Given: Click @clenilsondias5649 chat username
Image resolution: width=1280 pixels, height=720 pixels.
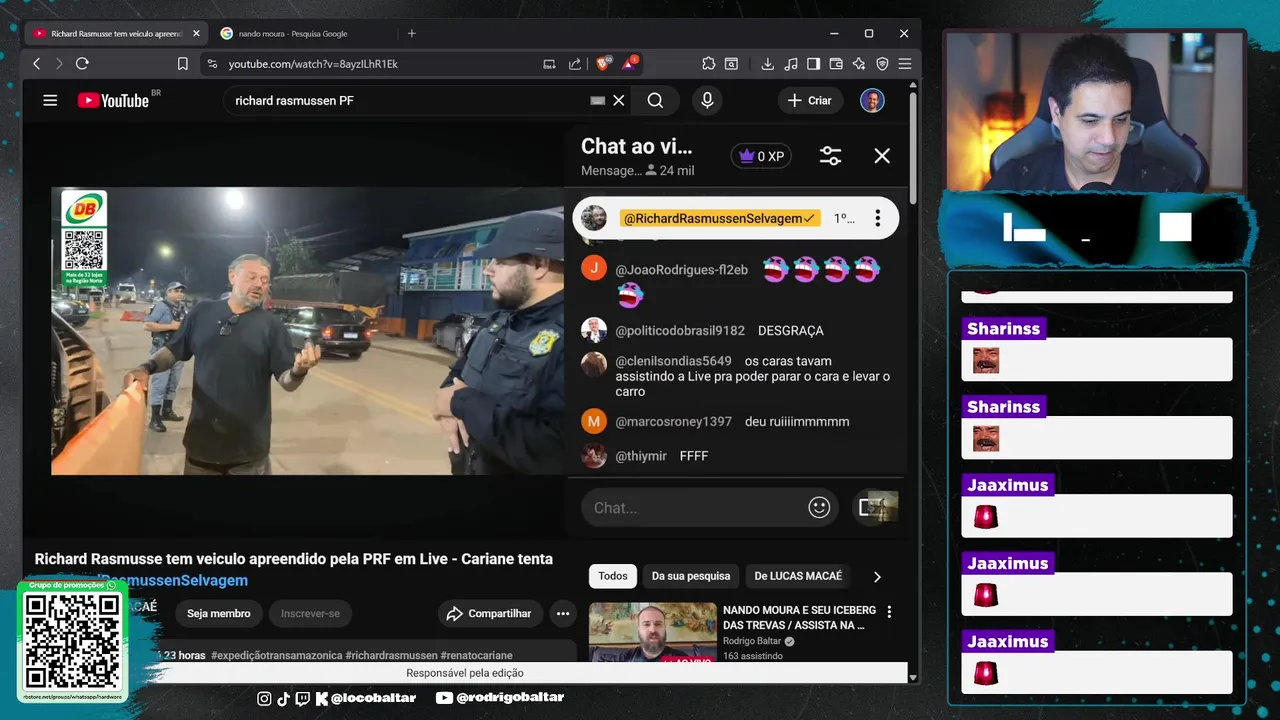Looking at the screenshot, I should [673, 361].
